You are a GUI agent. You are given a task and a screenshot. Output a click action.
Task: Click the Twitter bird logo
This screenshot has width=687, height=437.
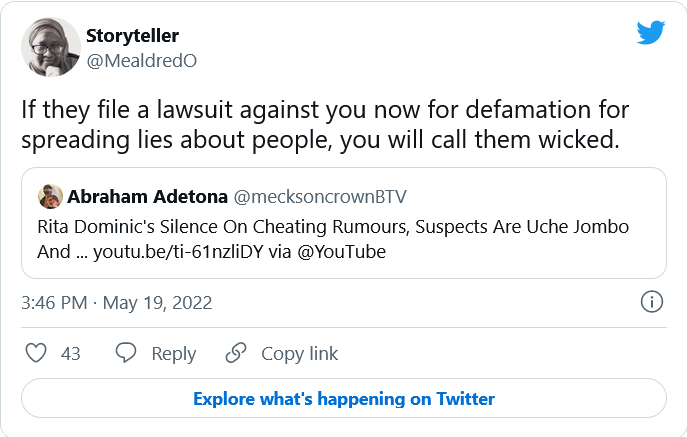click(651, 32)
